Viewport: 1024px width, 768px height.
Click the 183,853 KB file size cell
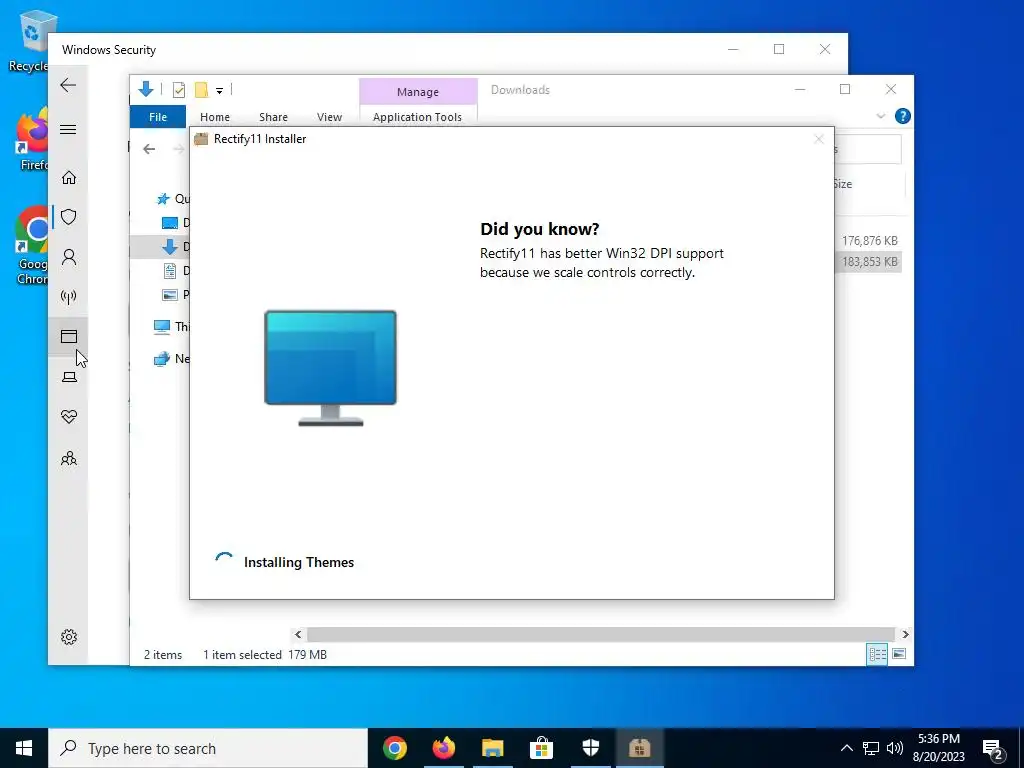869,262
